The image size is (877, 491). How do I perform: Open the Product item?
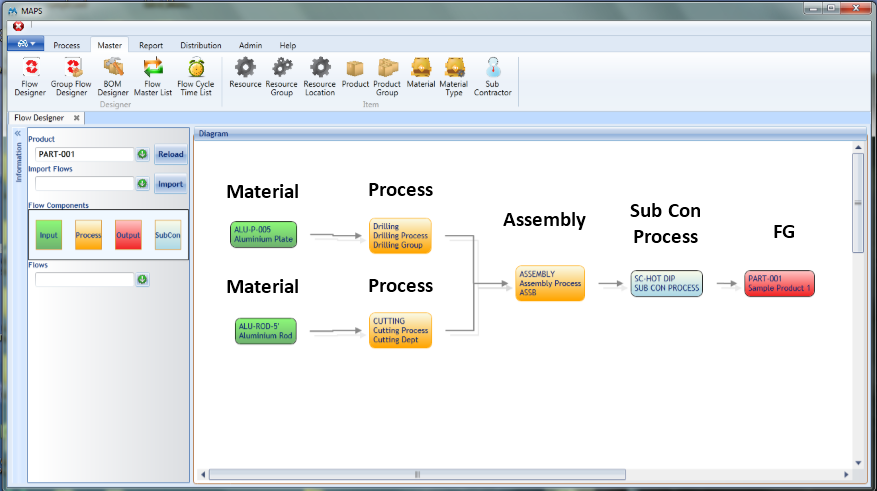point(355,73)
